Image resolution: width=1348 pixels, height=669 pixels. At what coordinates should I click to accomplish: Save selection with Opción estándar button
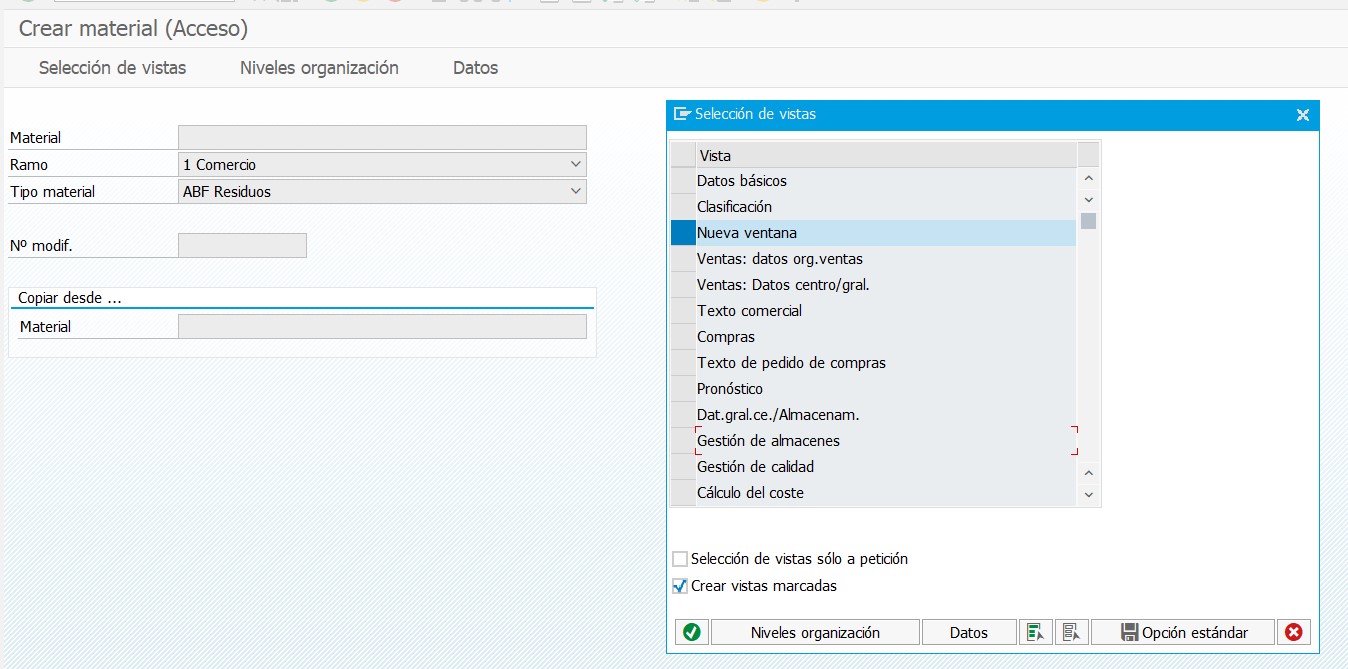tap(1183, 632)
